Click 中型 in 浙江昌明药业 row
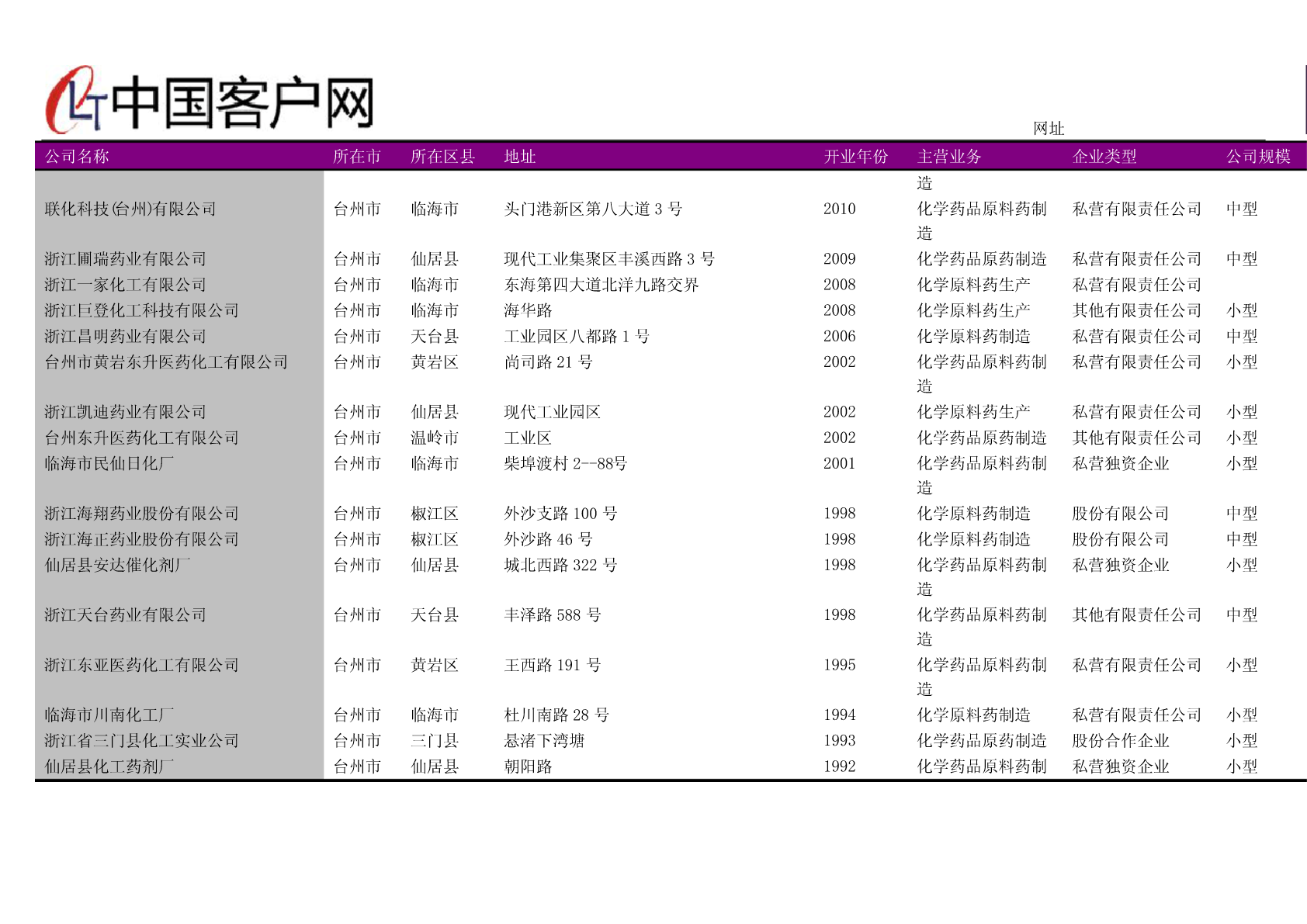The width and height of the screenshot is (1307, 924). (1242, 337)
